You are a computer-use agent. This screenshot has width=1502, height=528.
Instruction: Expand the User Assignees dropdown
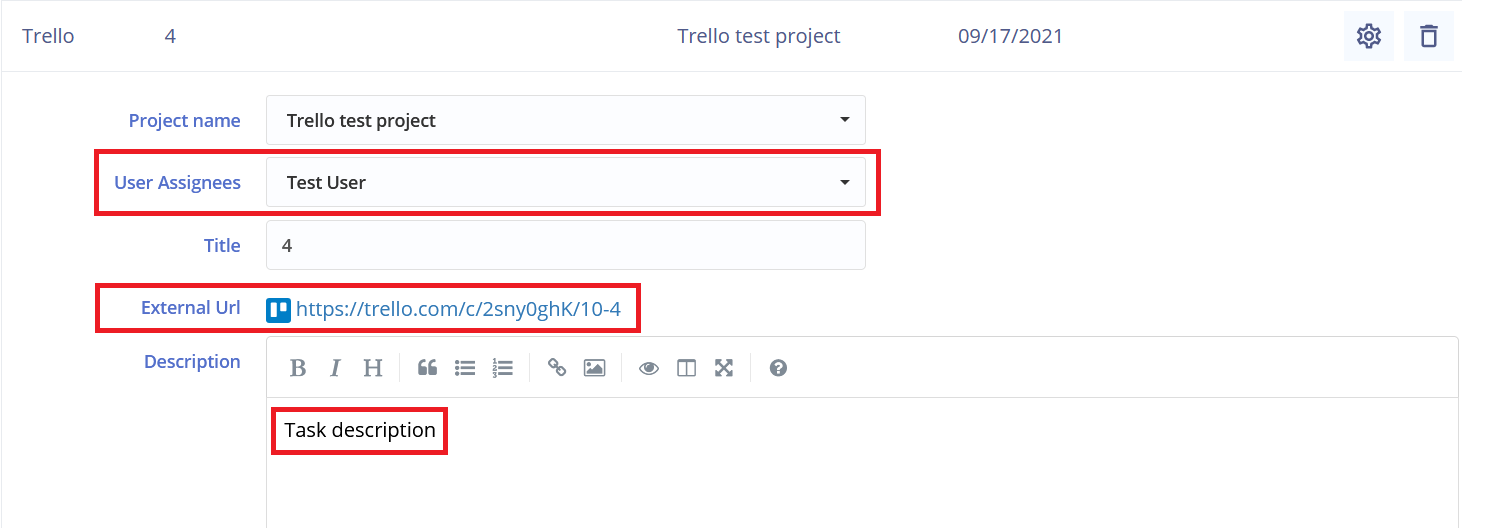tap(566, 182)
